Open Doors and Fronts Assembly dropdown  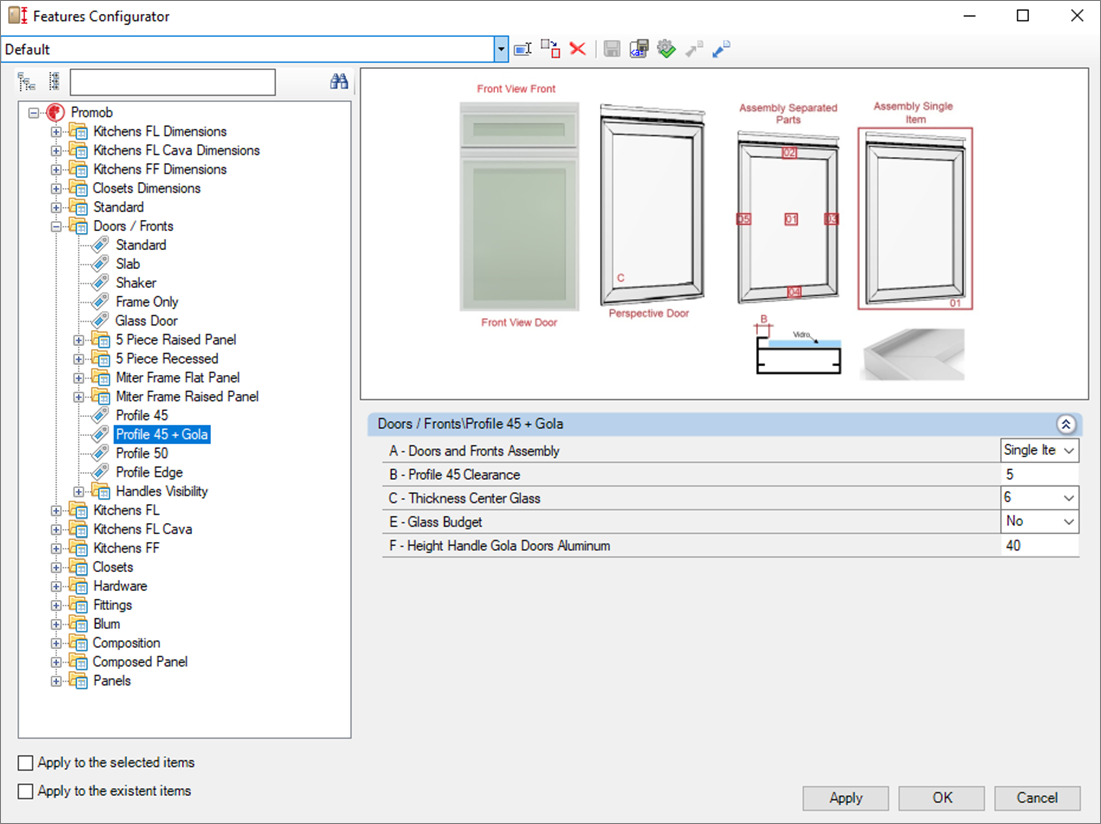[1069, 451]
